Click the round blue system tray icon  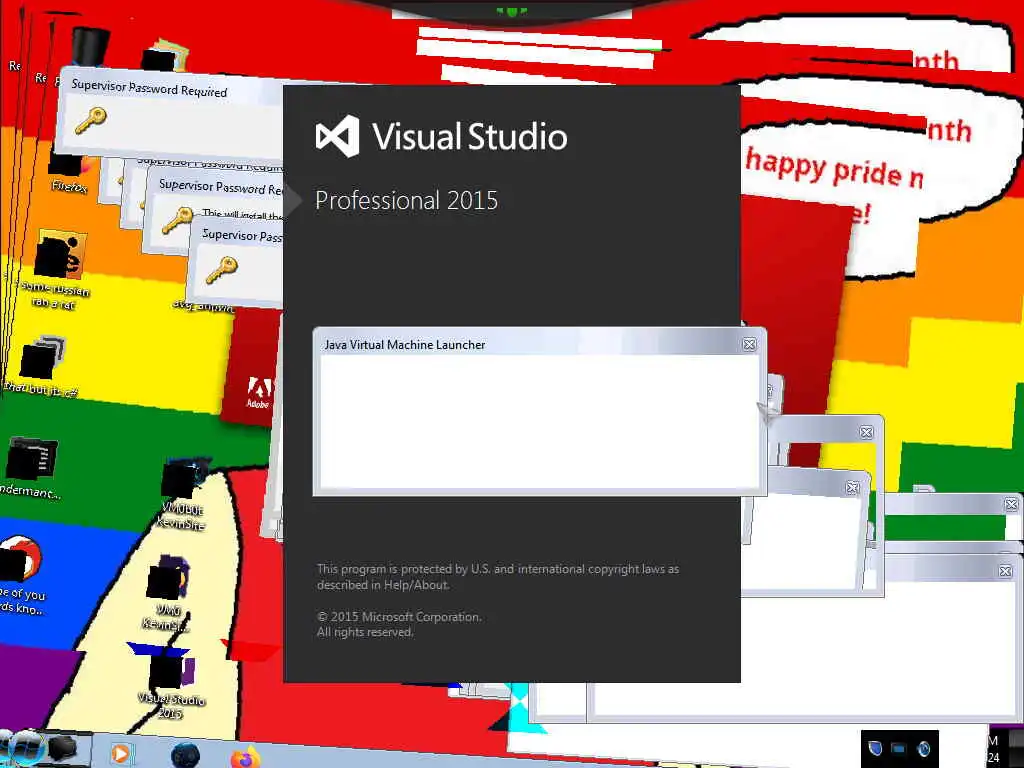click(x=923, y=748)
